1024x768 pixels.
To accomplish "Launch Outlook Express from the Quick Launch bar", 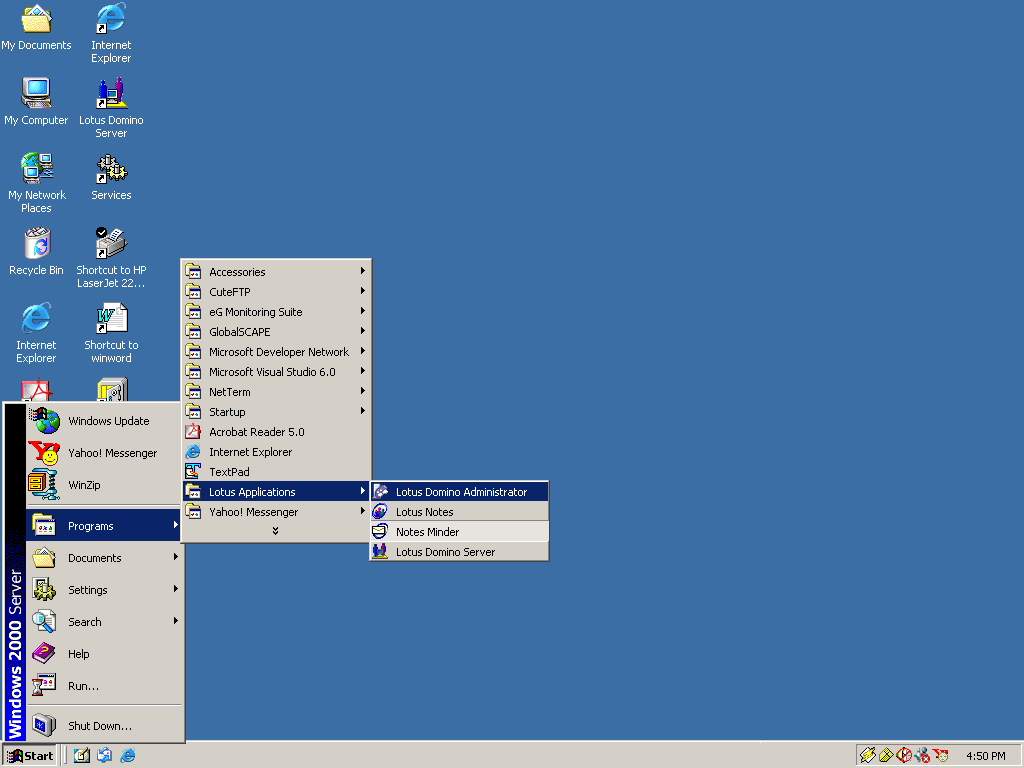I will [x=104, y=756].
